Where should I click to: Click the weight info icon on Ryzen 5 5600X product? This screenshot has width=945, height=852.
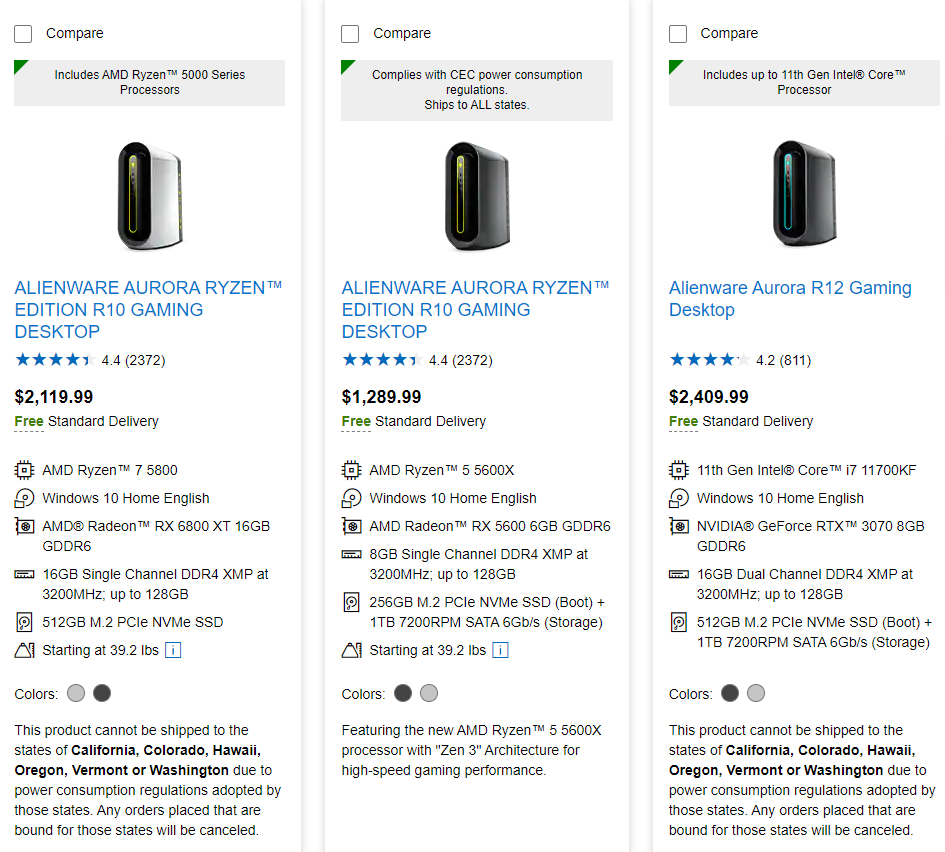(x=500, y=650)
